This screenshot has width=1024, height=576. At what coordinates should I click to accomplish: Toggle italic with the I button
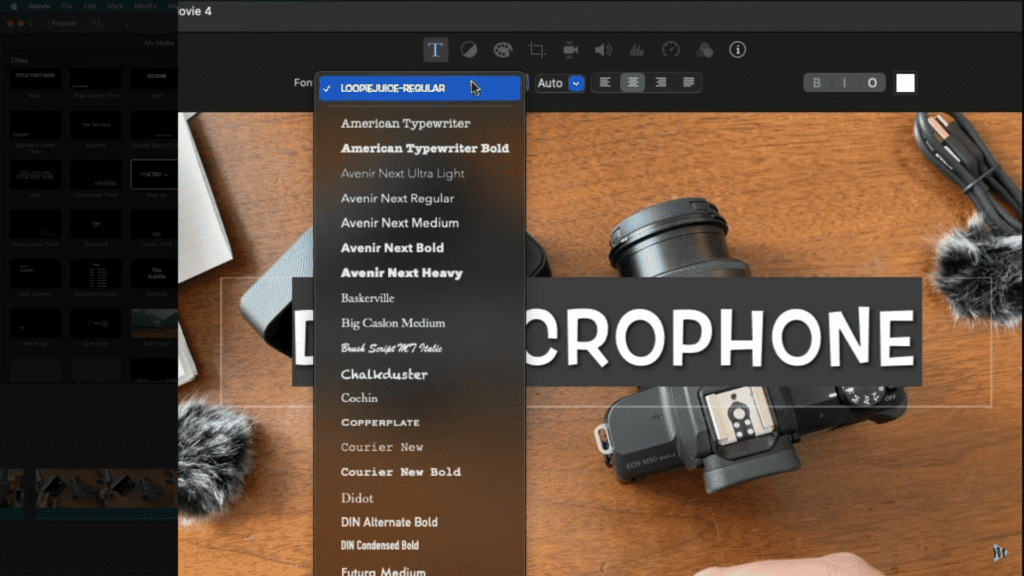click(x=844, y=83)
